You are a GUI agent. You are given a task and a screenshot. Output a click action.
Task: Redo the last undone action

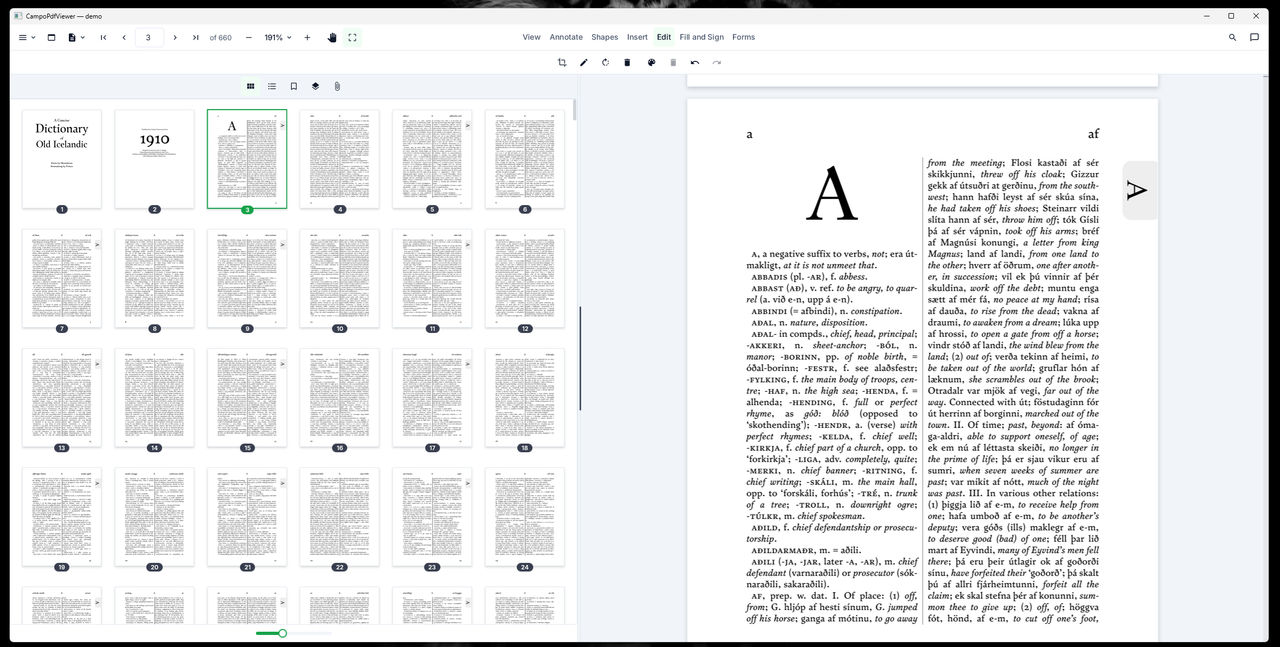[717, 62]
